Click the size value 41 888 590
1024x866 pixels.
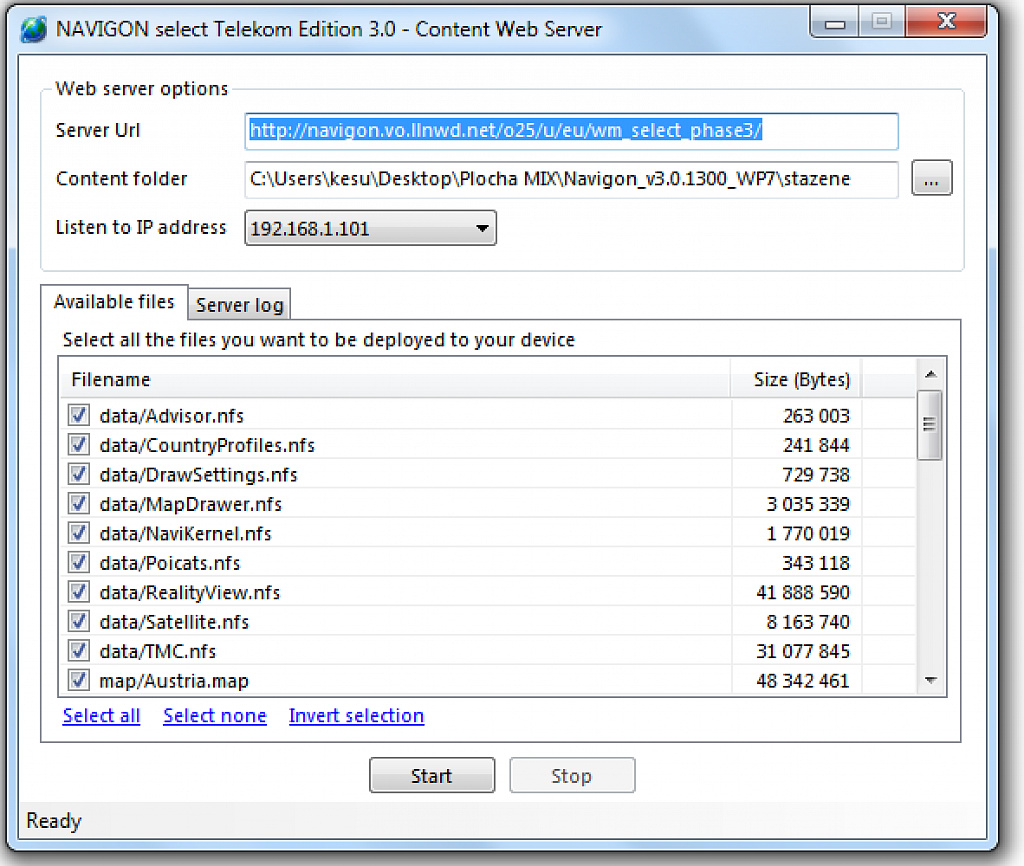803,592
